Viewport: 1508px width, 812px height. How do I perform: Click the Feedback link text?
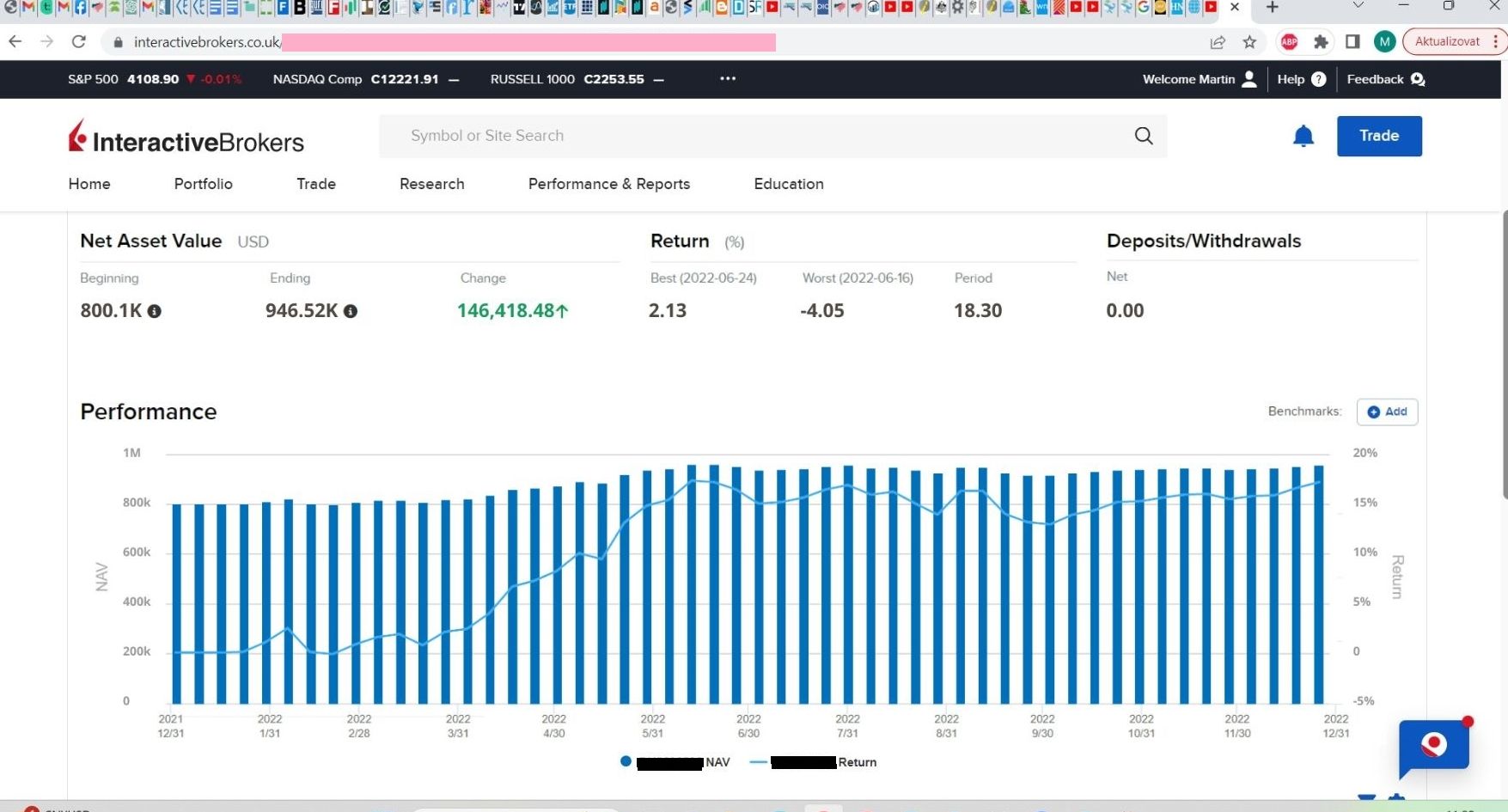(1375, 79)
